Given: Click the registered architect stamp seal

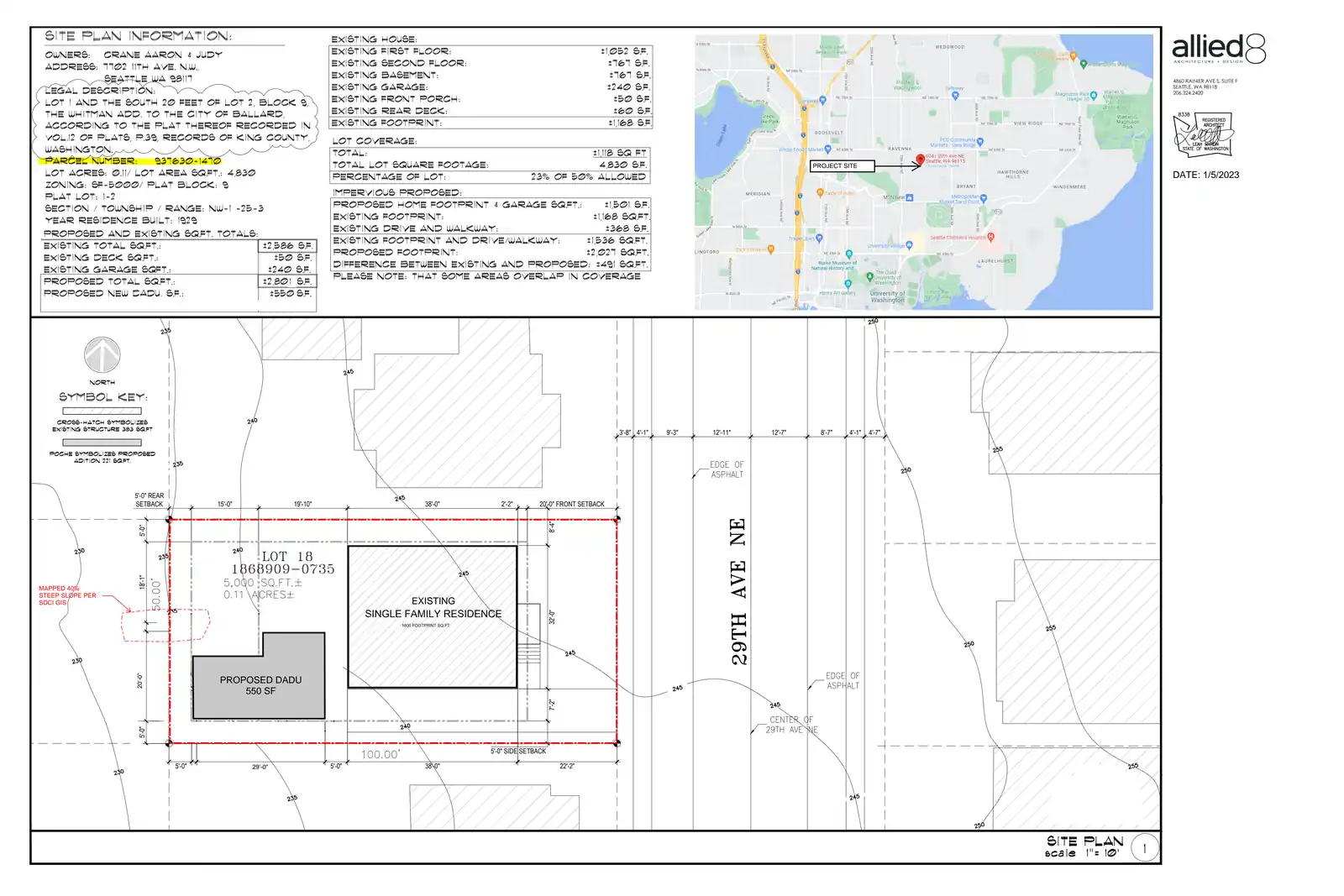Looking at the screenshot, I should (1203, 134).
